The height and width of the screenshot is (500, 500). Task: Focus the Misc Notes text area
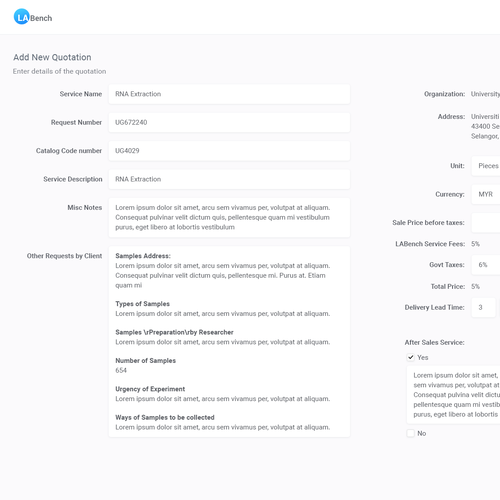tap(229, 217)
